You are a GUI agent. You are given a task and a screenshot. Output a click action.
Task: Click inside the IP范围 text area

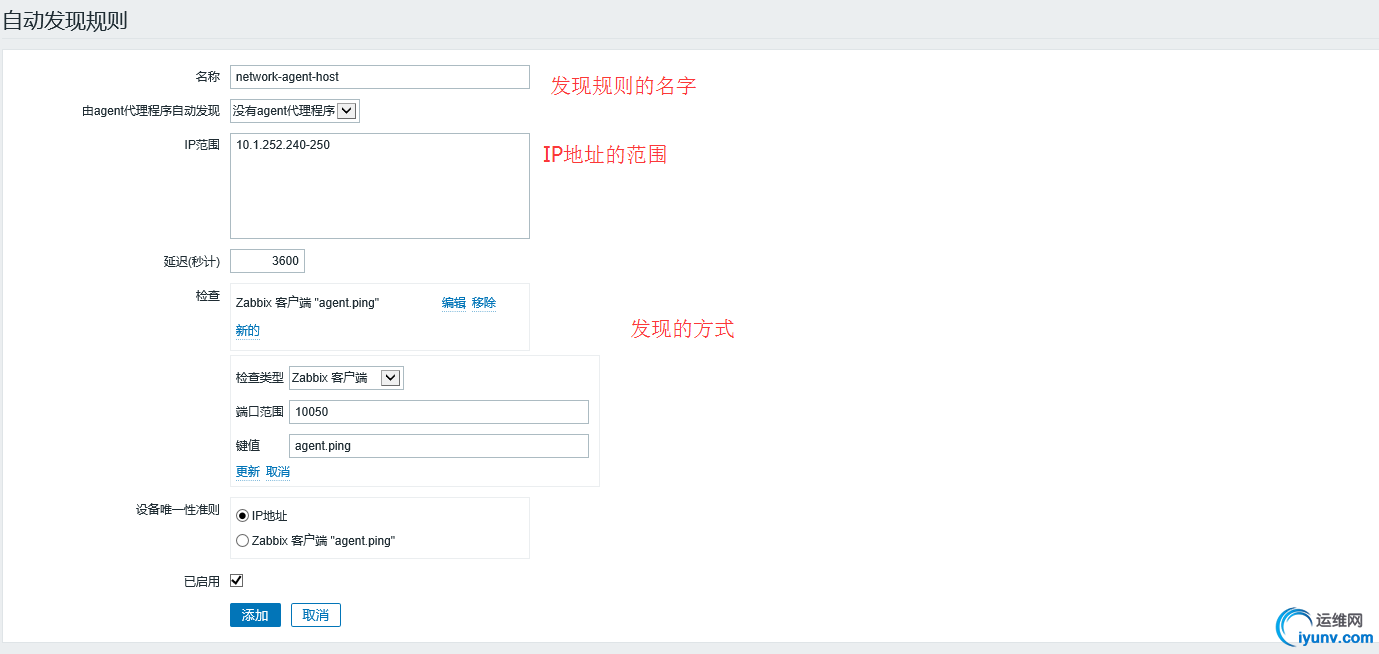click(380, 186)
